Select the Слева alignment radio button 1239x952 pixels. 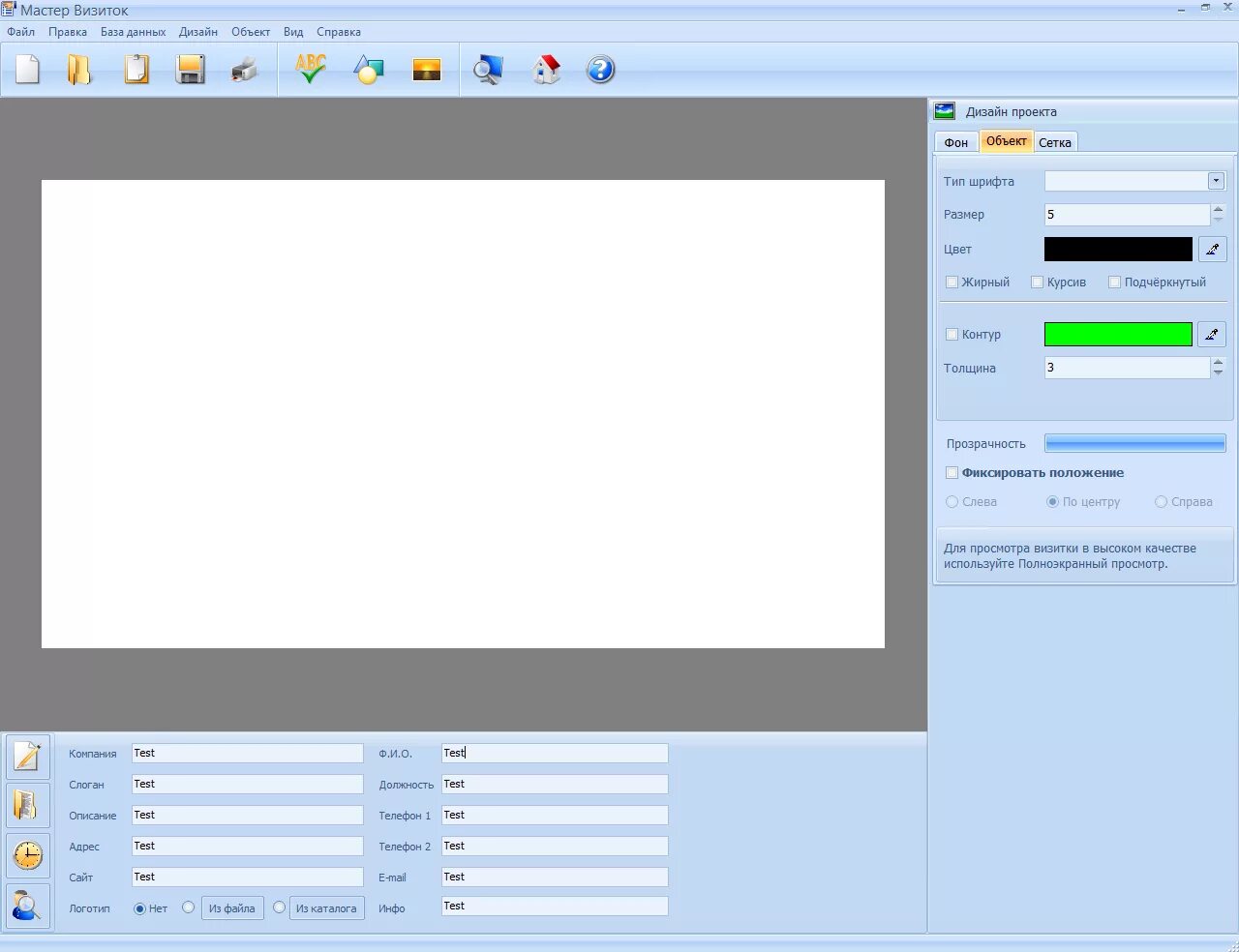tap(952, 502)
